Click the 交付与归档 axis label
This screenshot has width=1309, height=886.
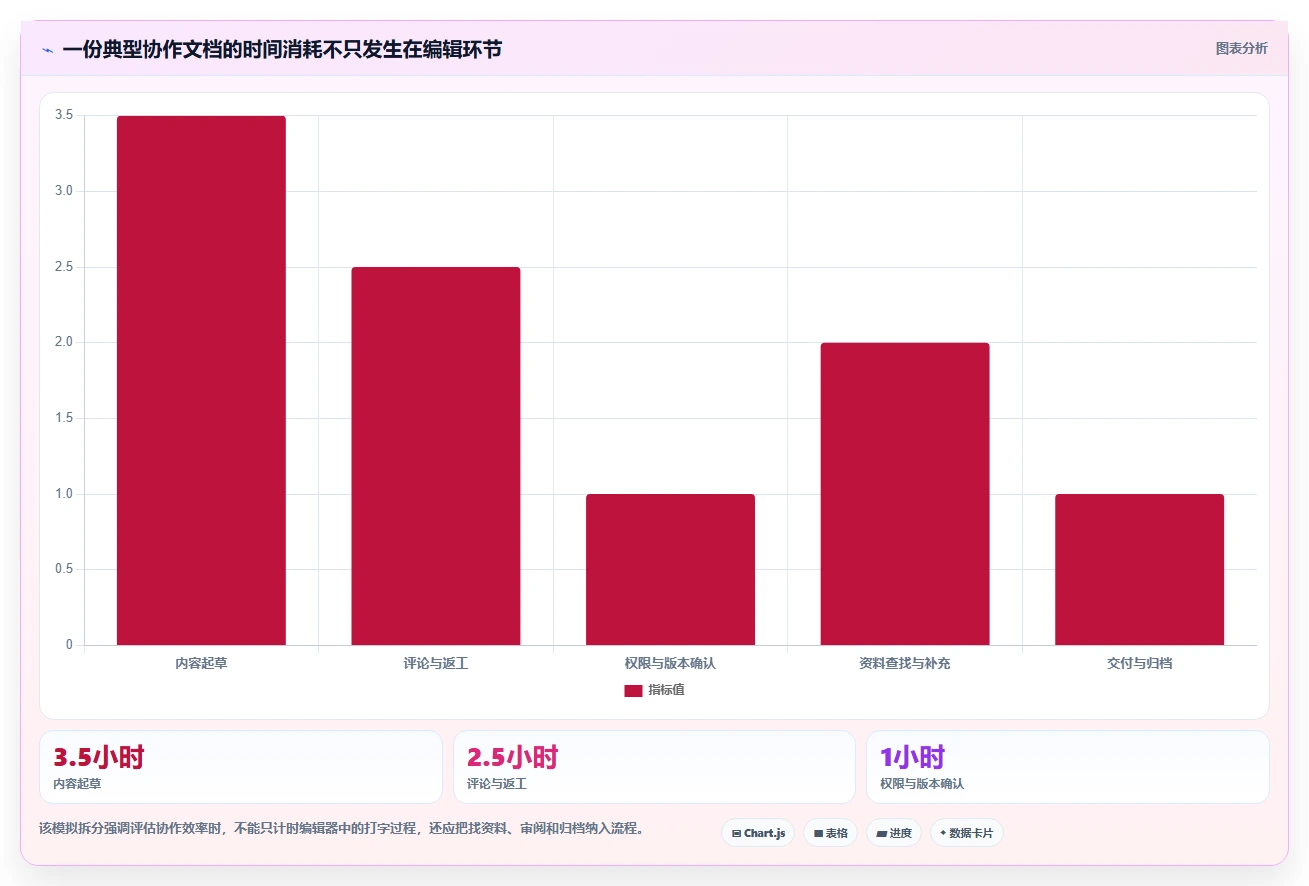(x=1139, y=663)
